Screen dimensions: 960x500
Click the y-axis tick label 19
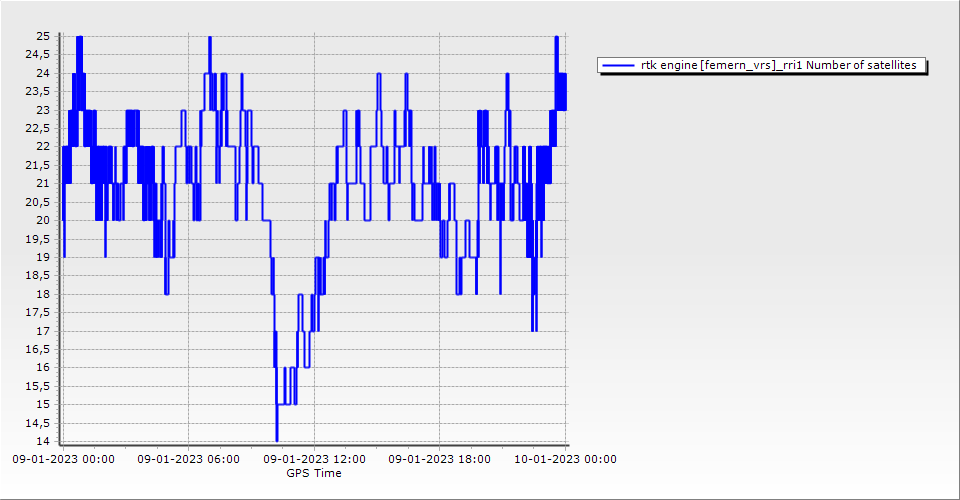43,257
